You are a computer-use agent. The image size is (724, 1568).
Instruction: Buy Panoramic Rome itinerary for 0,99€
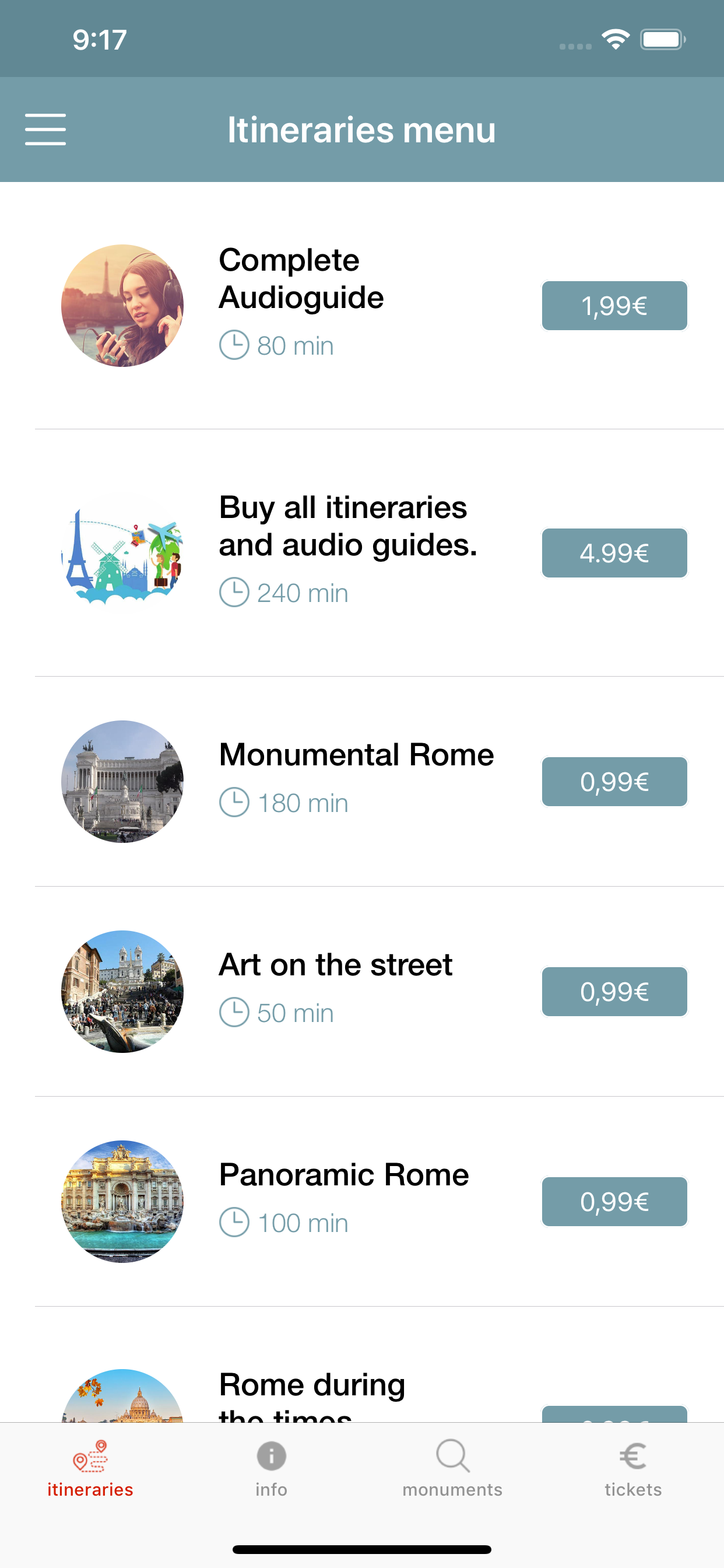614,1202
